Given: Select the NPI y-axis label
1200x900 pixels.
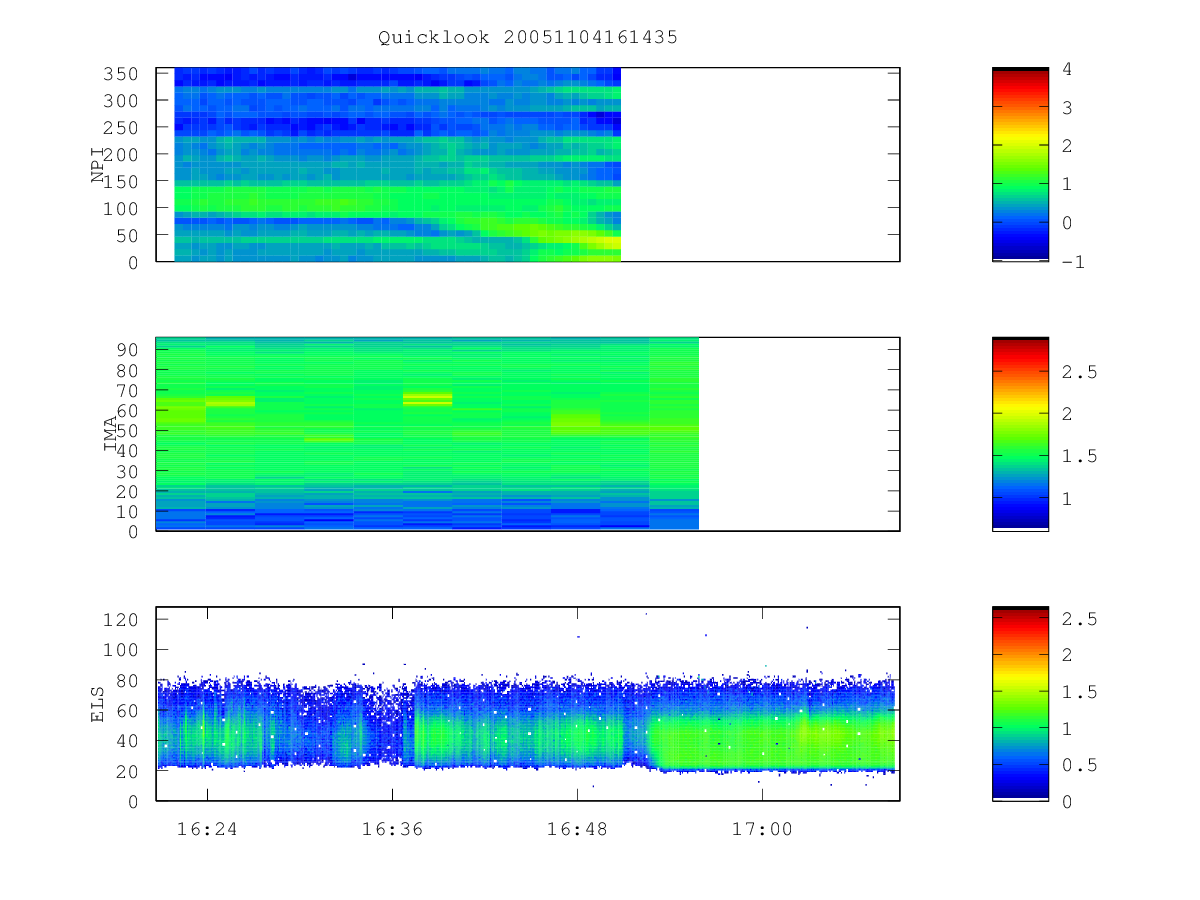Looking at the screenshot, I should [x=98, y=165].
